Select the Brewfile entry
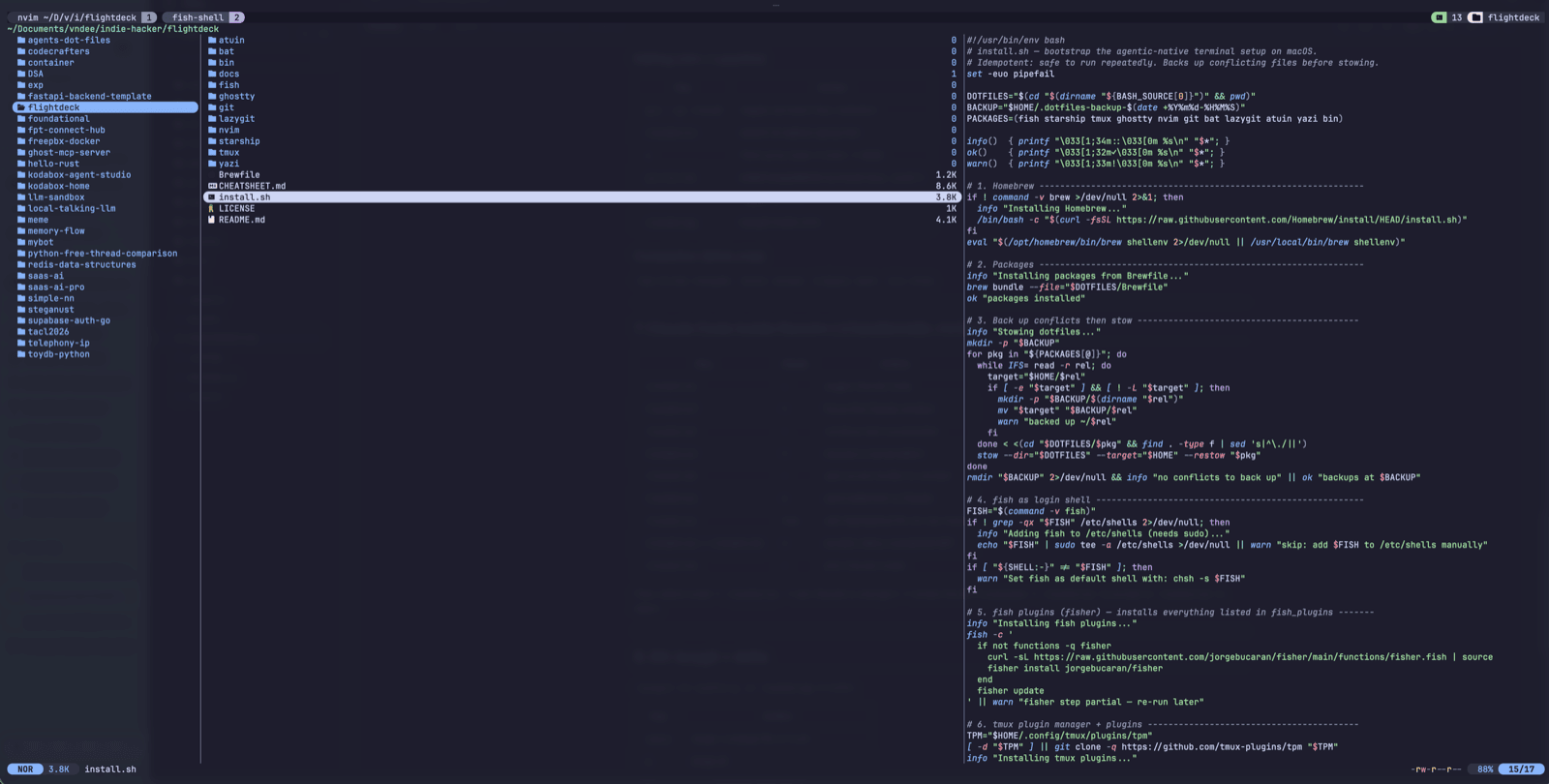The width and height of the screenshot is (1549, 784). click(239, 175)
